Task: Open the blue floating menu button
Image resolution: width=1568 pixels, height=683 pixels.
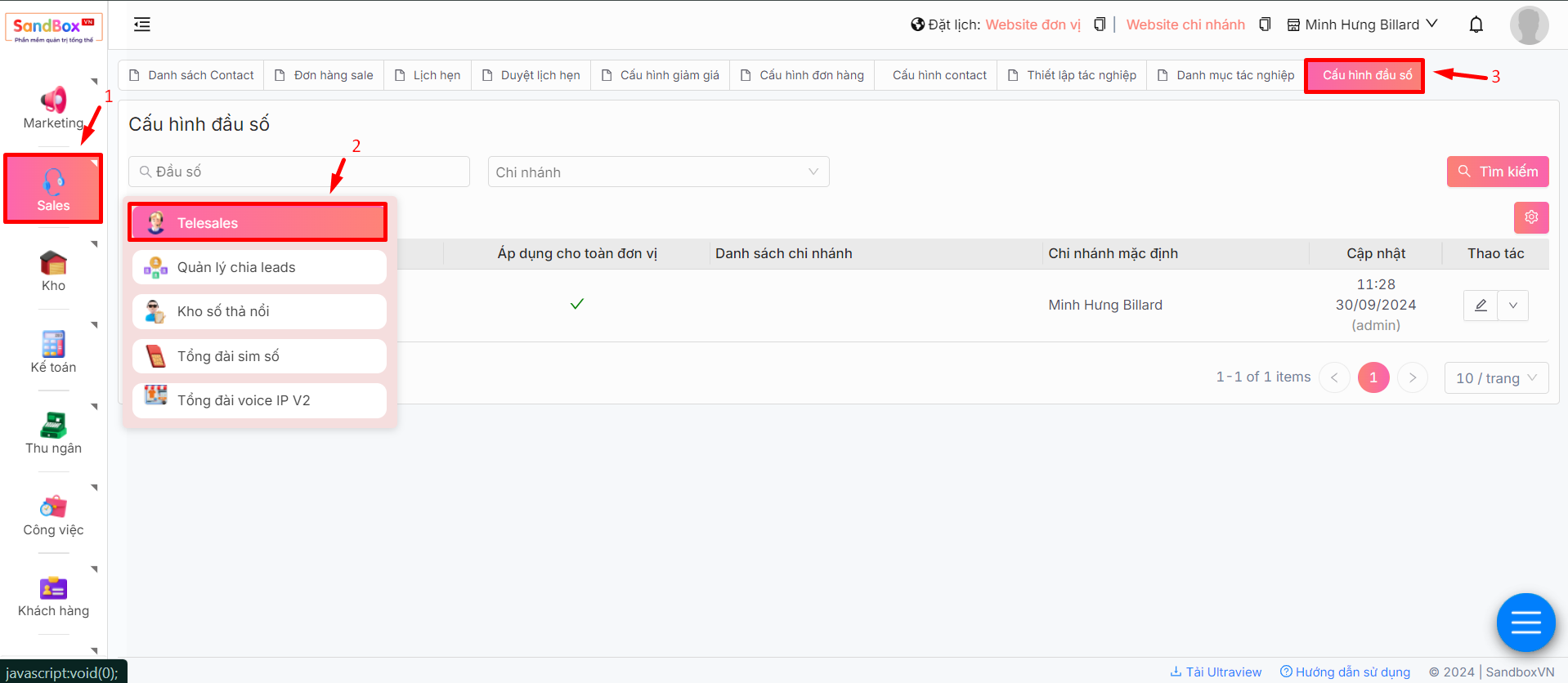Action: coord(1525,623)
